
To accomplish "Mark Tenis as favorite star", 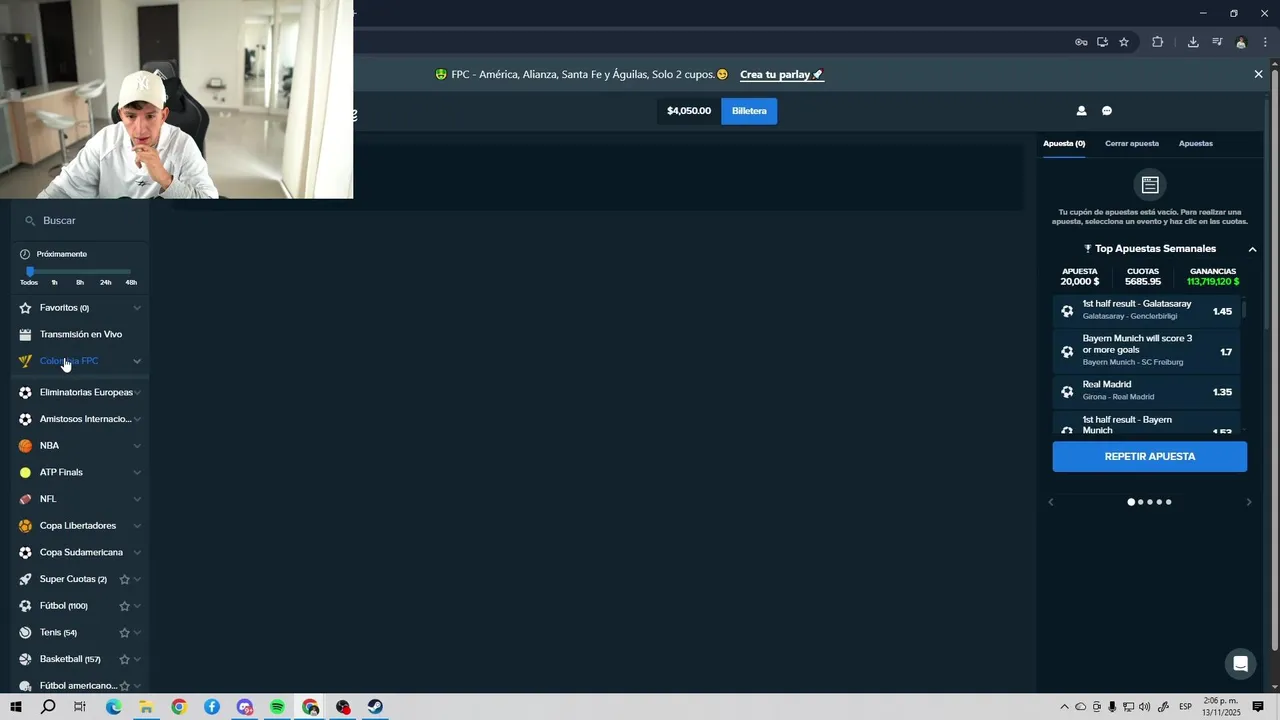I will click(x=125, y=633).
